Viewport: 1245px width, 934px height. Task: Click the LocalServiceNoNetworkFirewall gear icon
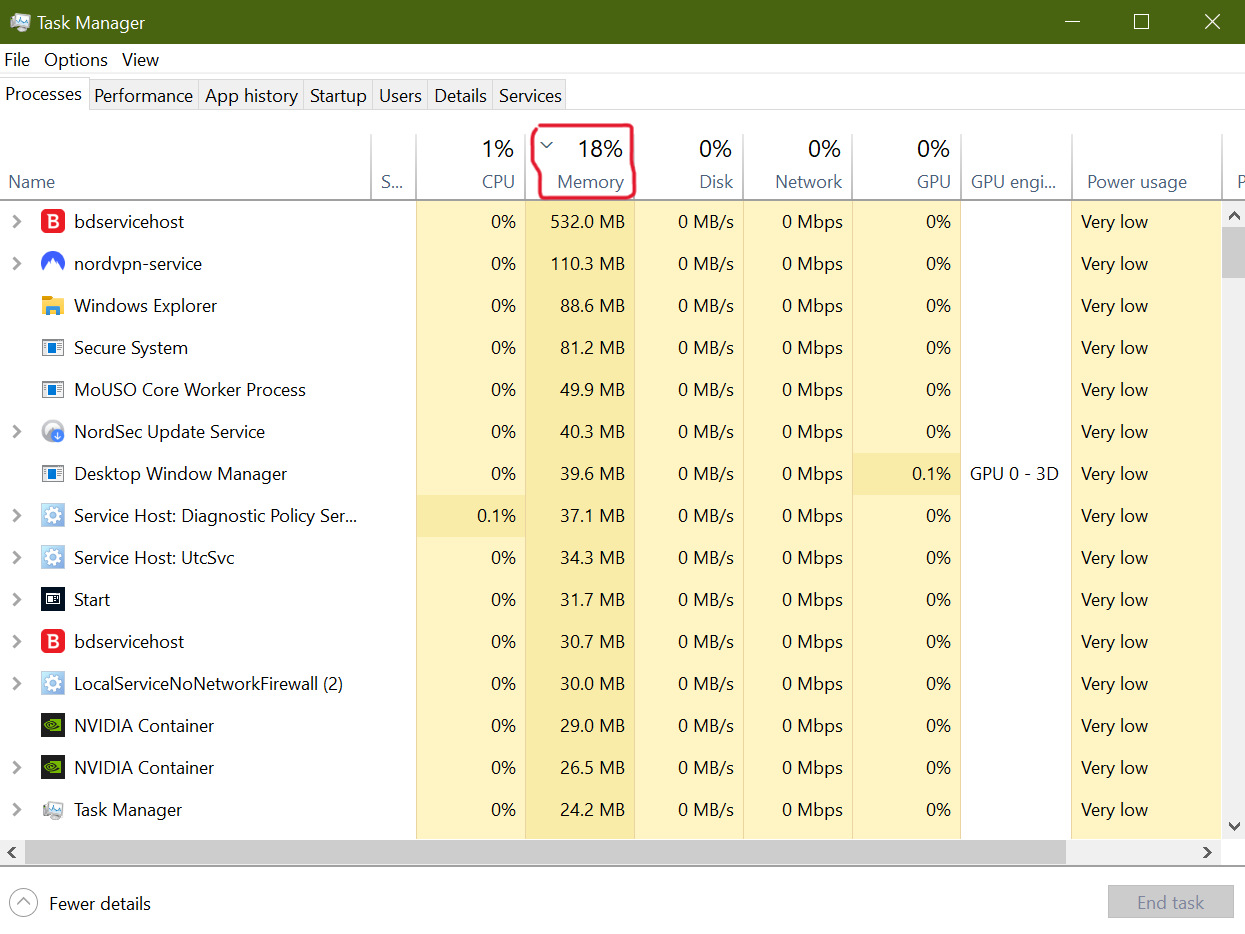(x=53, y=684)
